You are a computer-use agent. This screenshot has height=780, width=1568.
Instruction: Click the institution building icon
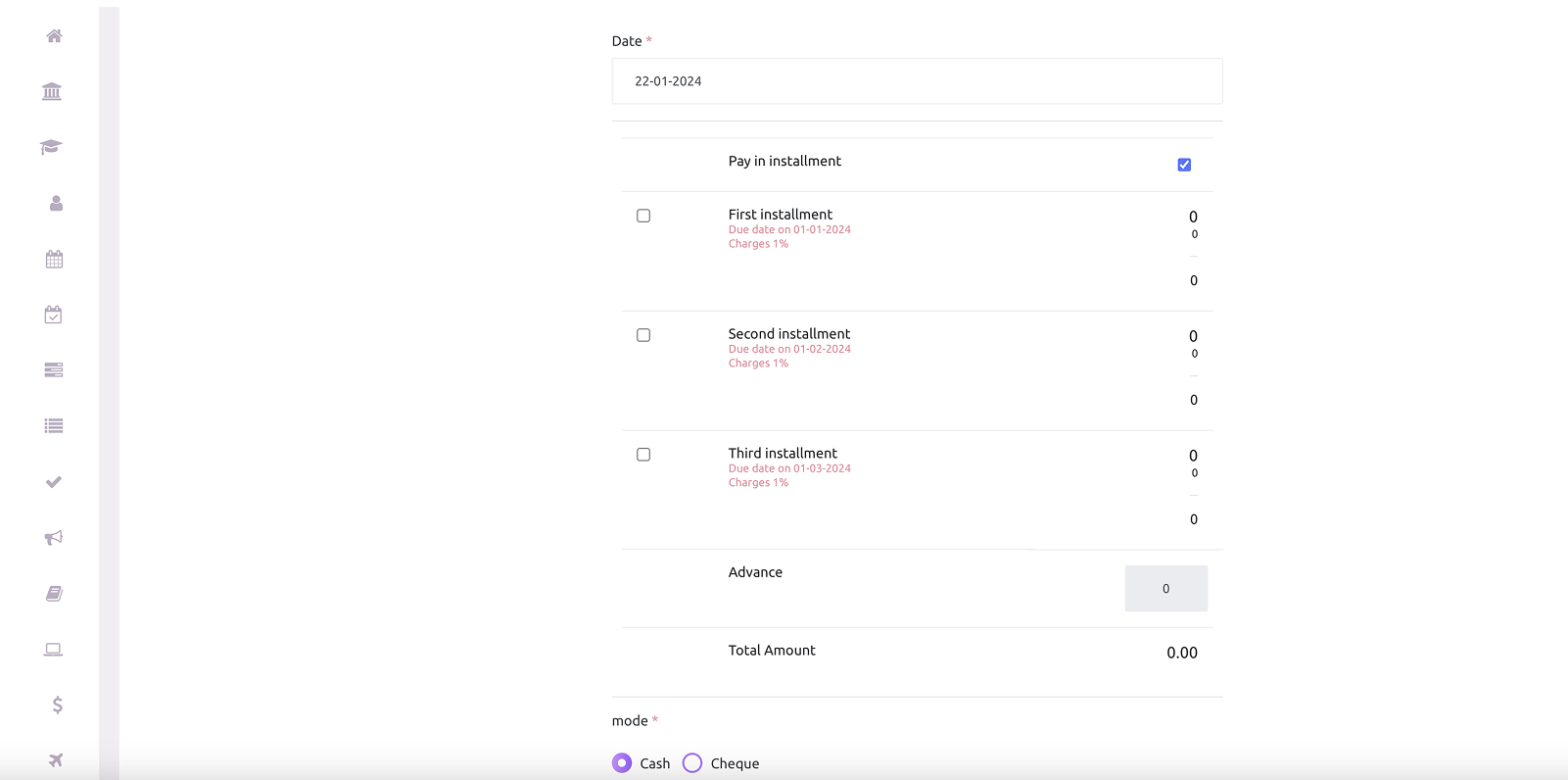pos(52,91)
